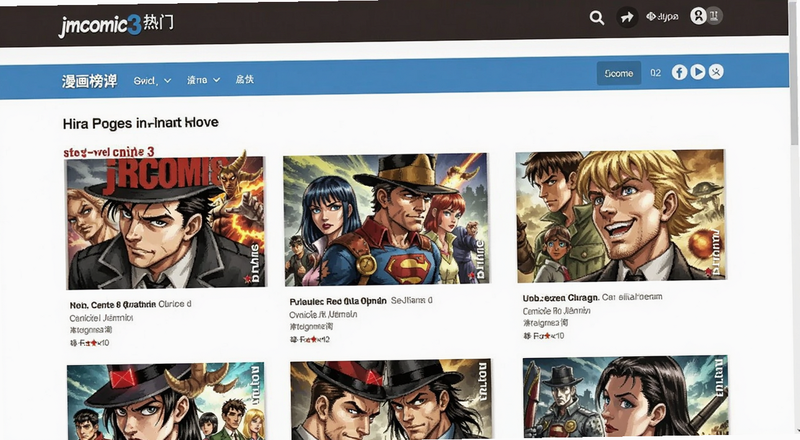800x440 pixels.
Task: Open the blond smiling man cover thumbnail
Action: click(x=620, y=216)
